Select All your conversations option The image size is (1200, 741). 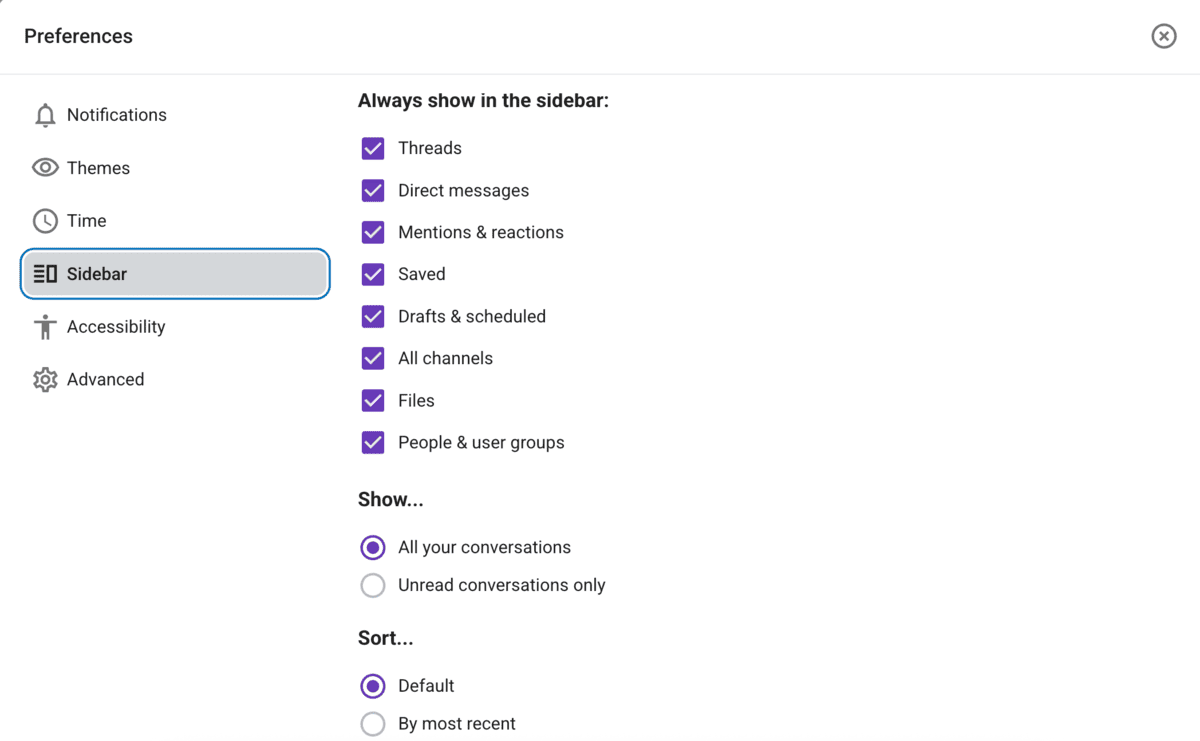(372, 547)
